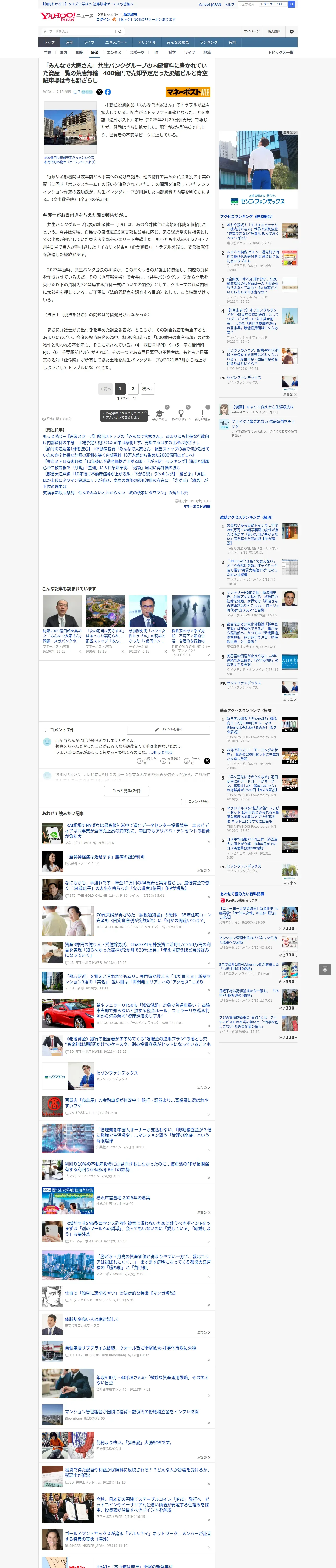
Task: Open the トップ navigation tab
Action: [49, 43]
